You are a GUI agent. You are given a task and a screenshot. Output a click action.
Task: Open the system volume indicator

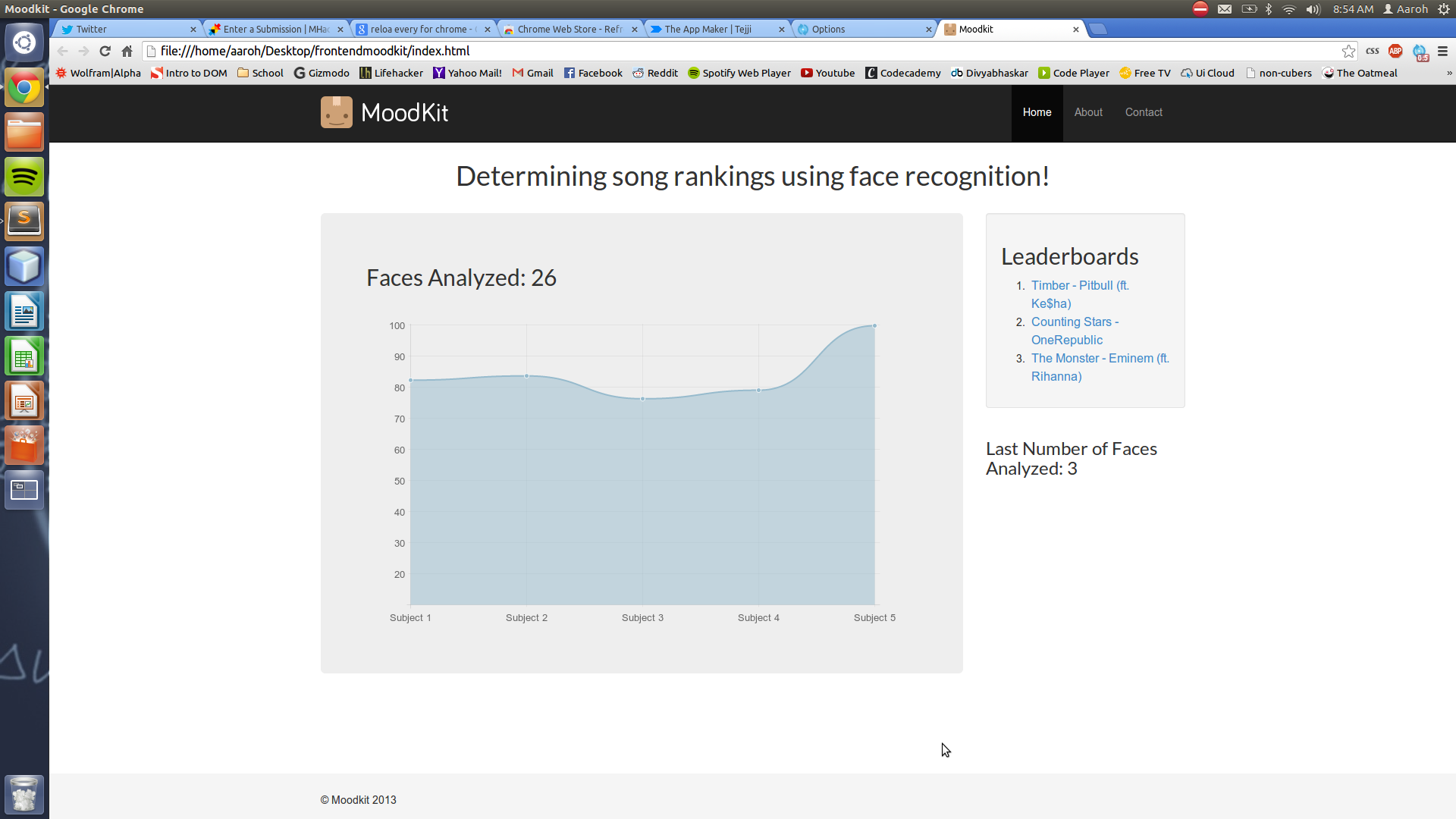click(1313, 9)
